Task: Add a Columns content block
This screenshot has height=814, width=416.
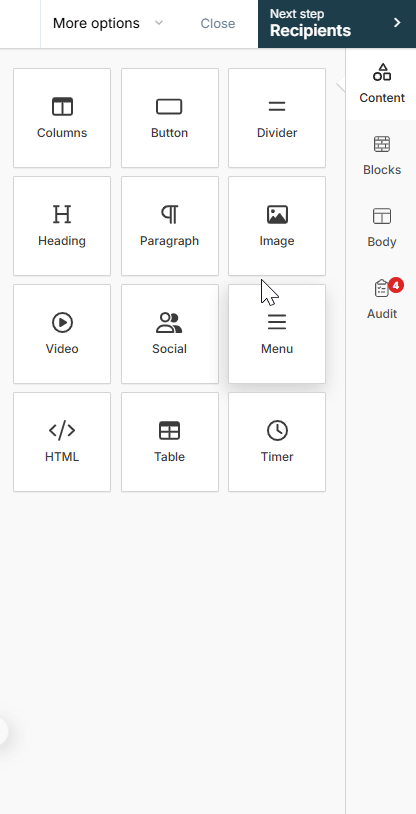Action: coord(62,118)
